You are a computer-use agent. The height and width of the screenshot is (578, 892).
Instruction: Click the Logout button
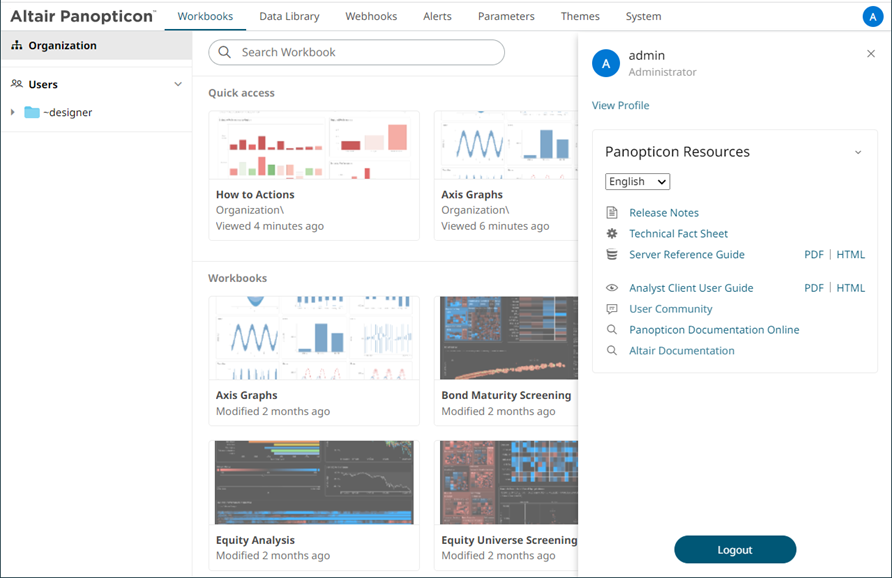pos(735,550)
